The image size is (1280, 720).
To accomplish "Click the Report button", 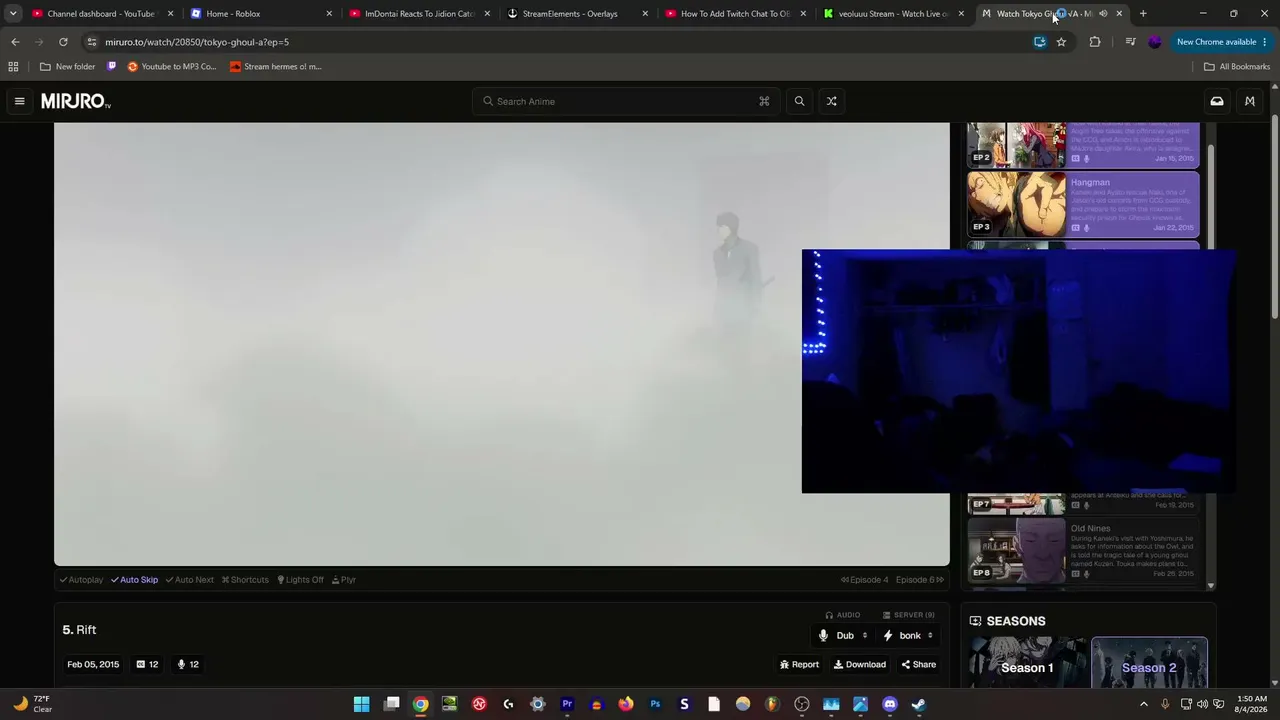I will click(799, 665).
